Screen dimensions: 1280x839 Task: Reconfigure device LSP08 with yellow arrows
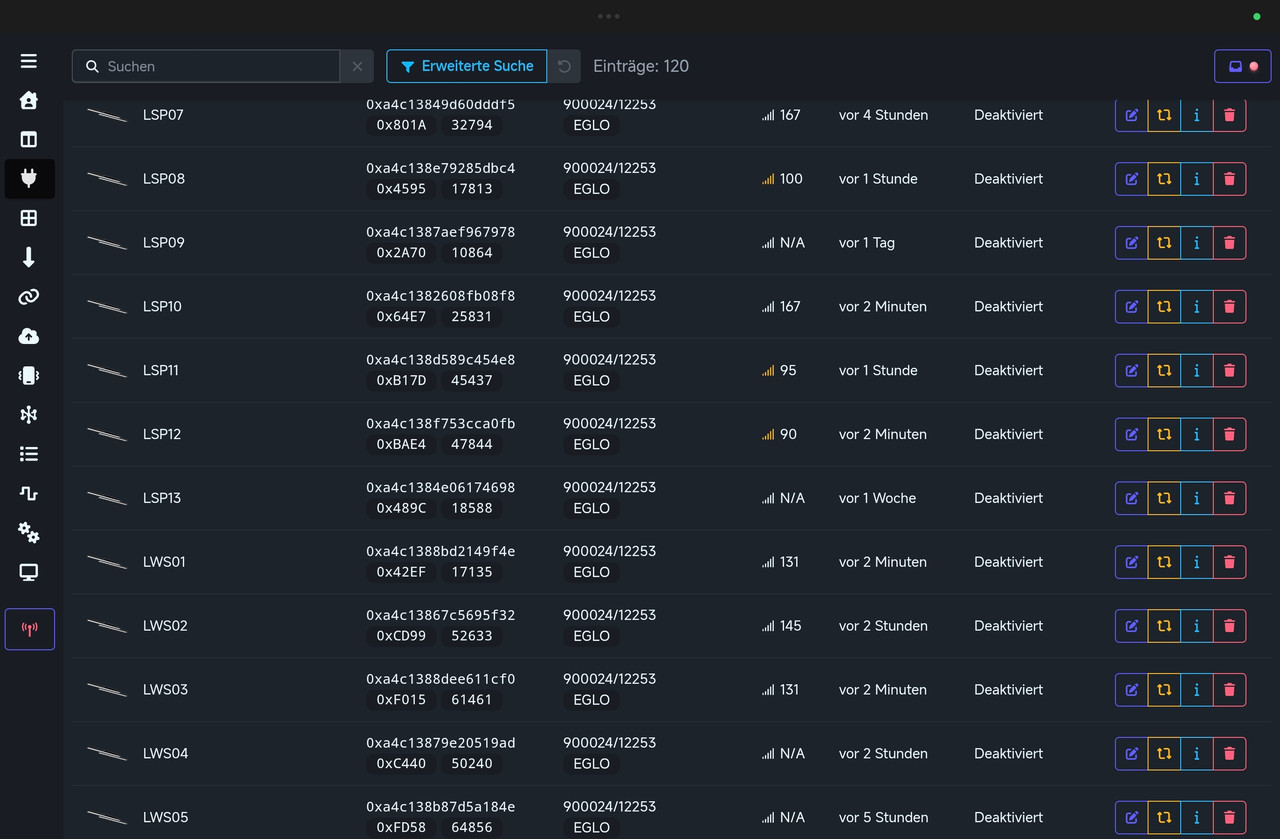1164,179
